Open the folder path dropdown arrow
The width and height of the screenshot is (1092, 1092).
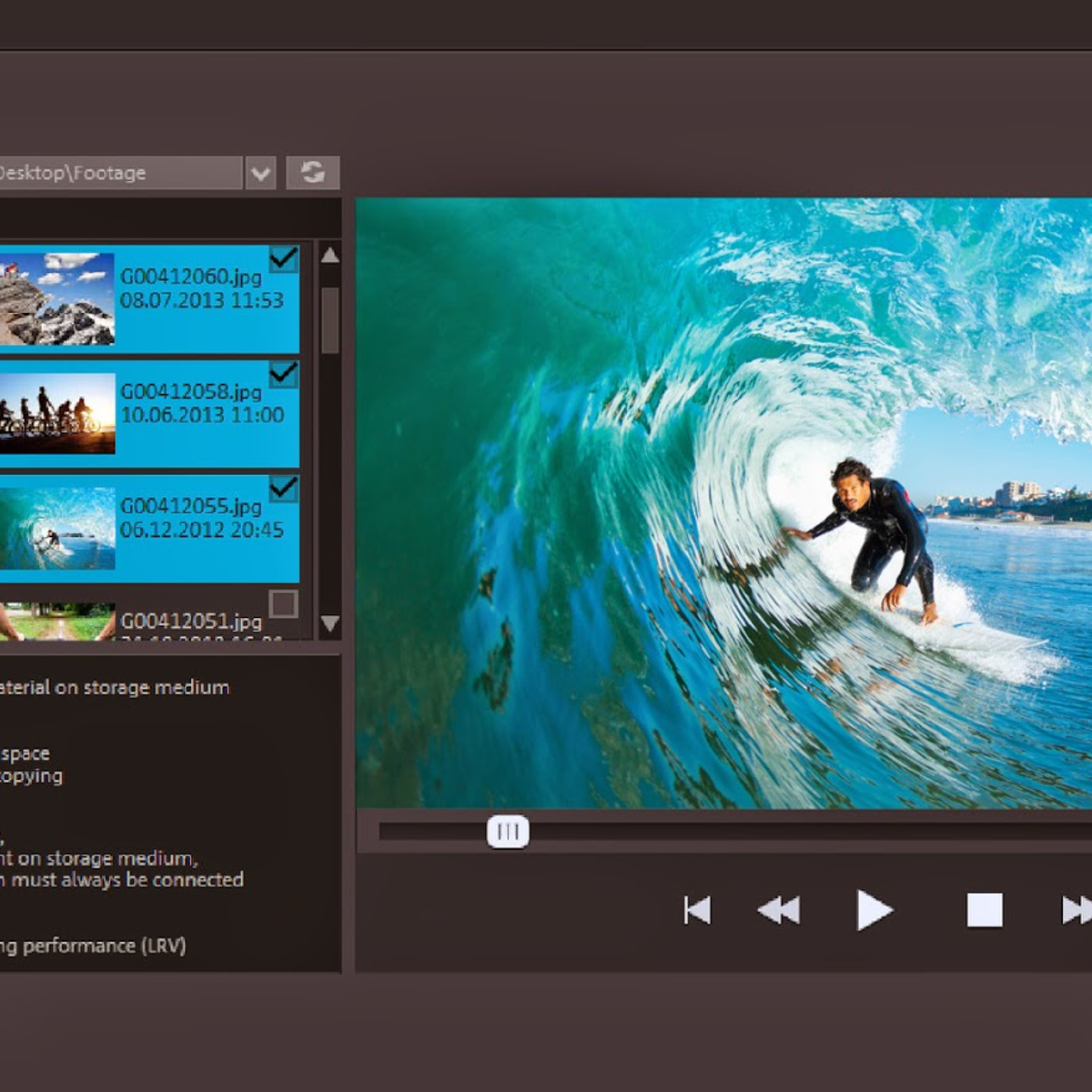260,173
